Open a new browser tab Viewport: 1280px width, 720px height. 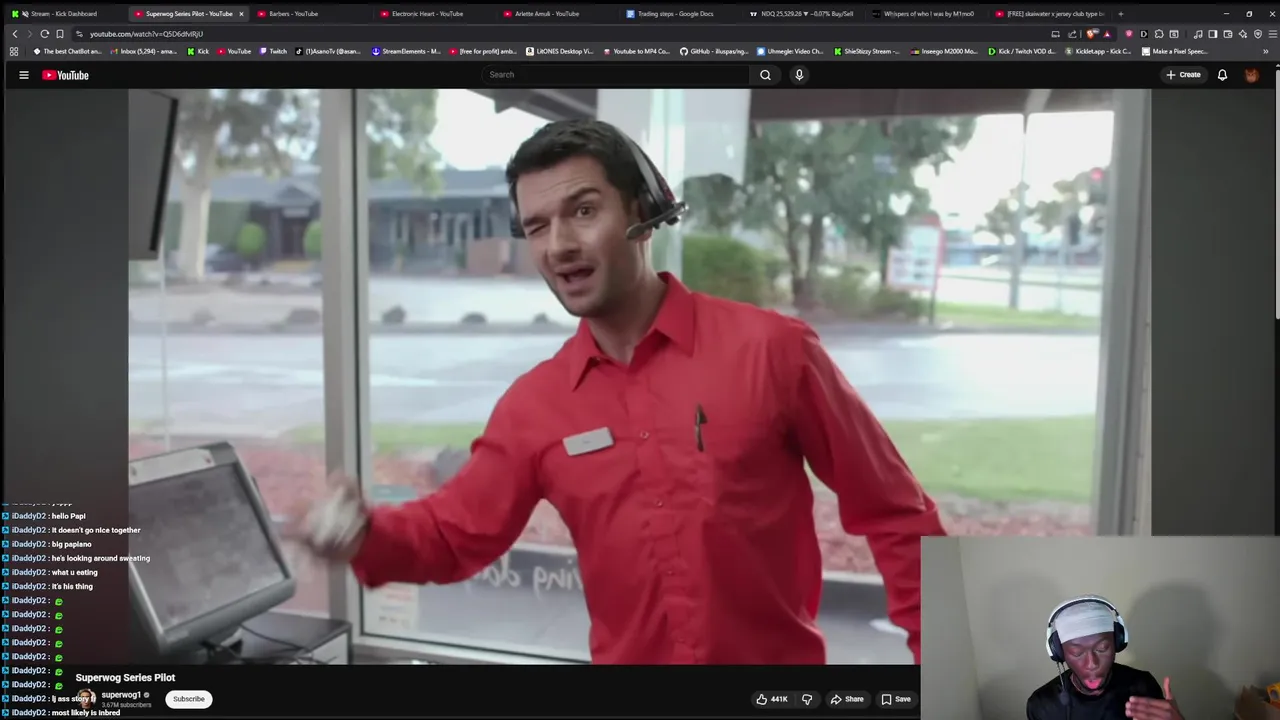[x=1120, y=14]
